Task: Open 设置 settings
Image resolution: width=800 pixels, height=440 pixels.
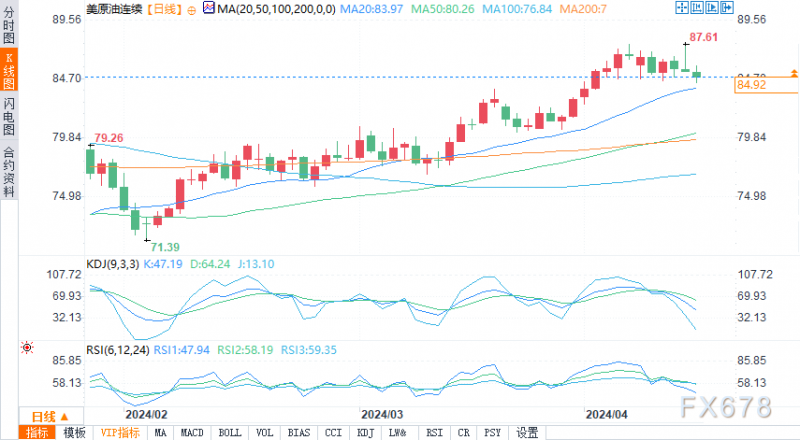Action: (527, 433)
